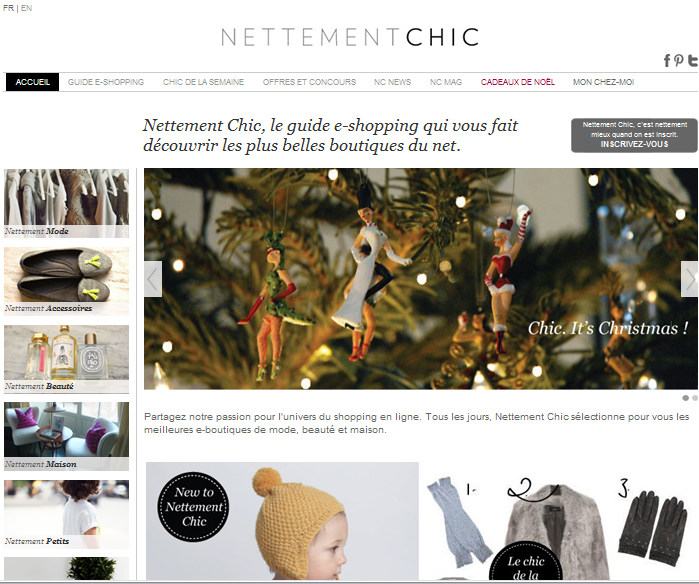Image resolution: width=699 pixels, height=584 pixels.
Task: Open Nettement Beauté category thumbnail
Action: click(x=66, y=359)
